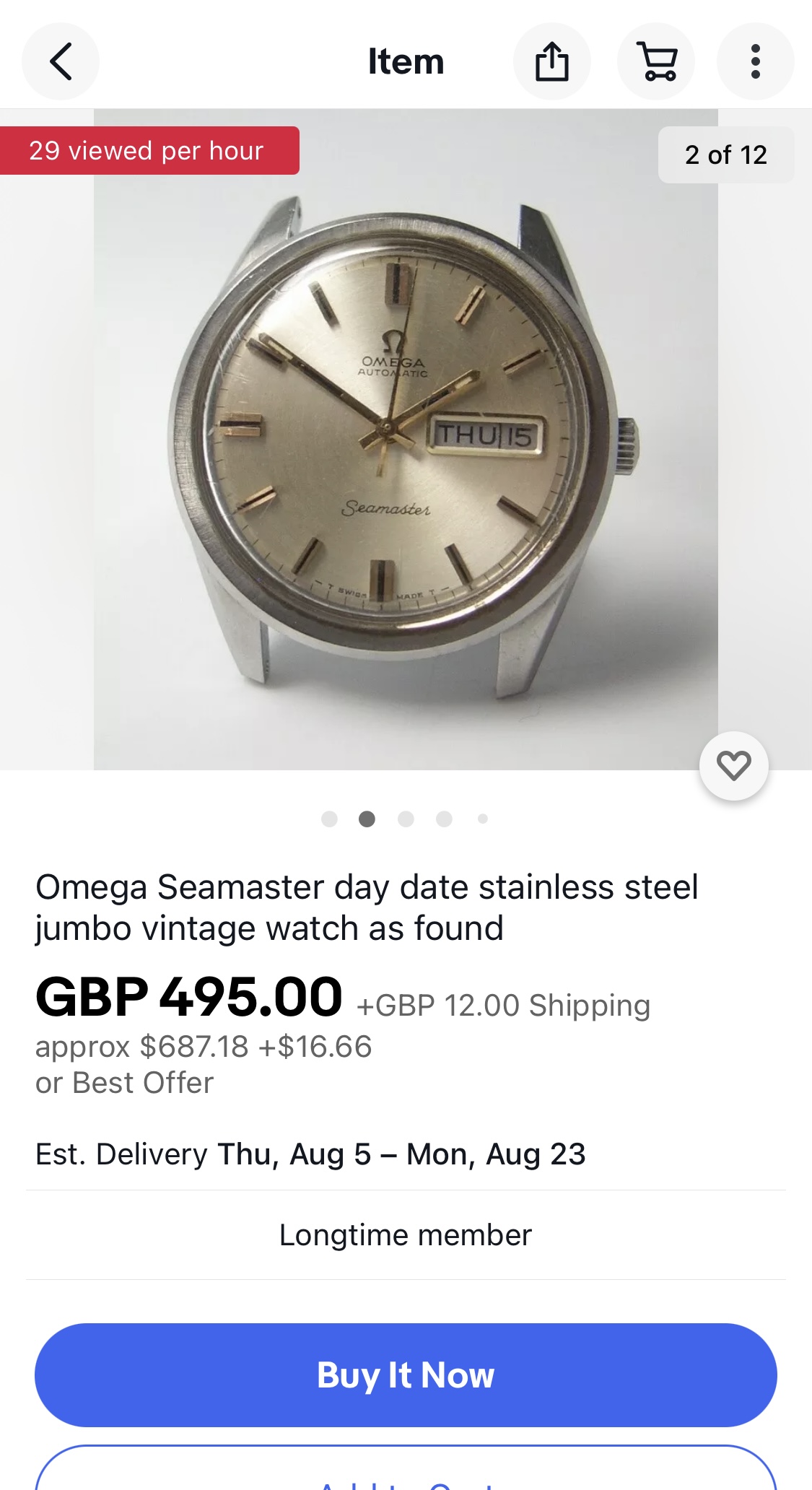Tap the "Longtime member" seller label

tap(406, 1235)
